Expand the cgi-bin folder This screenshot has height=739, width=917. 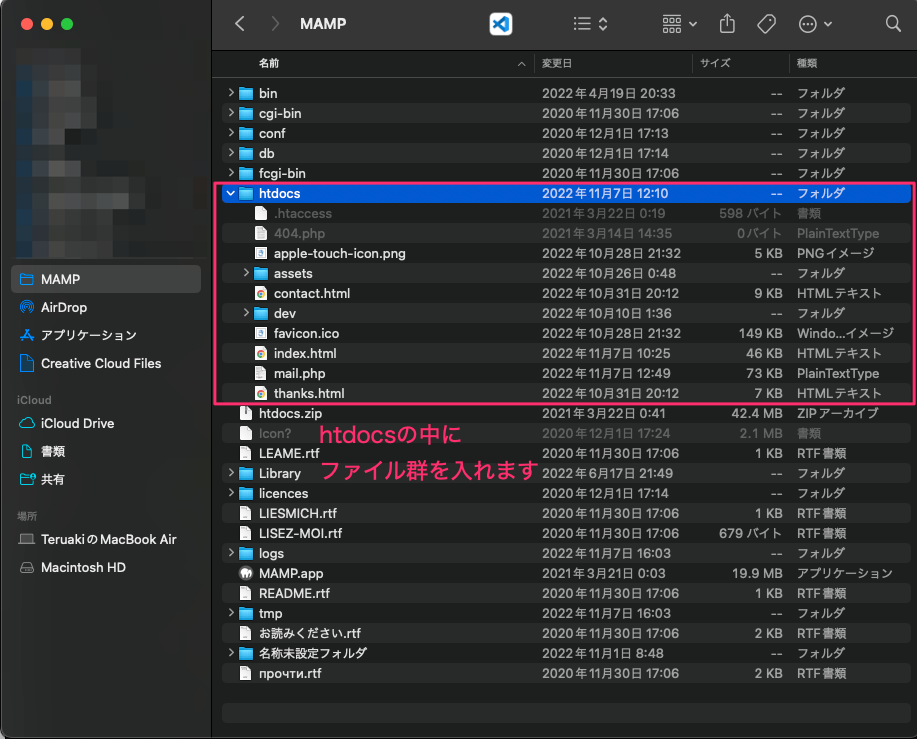pos(230,113)
